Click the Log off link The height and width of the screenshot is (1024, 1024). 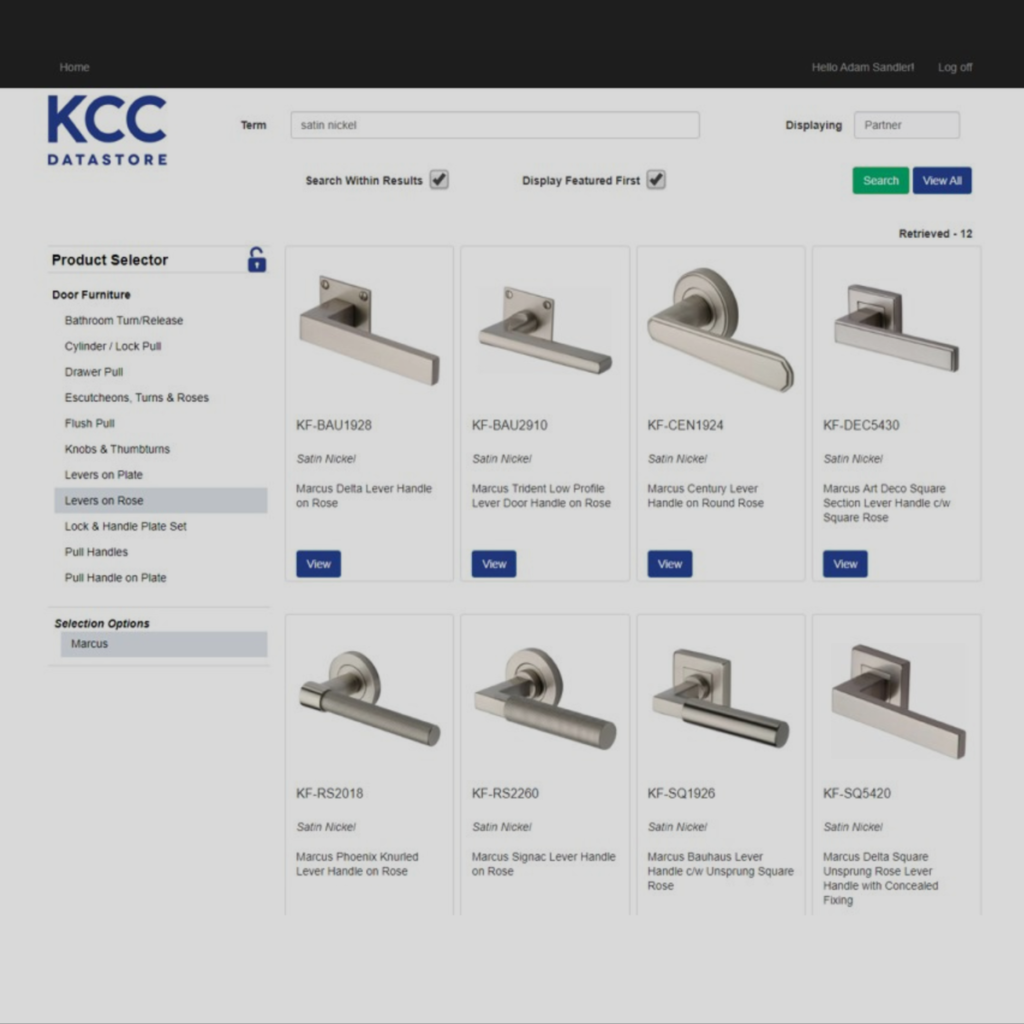955,67
